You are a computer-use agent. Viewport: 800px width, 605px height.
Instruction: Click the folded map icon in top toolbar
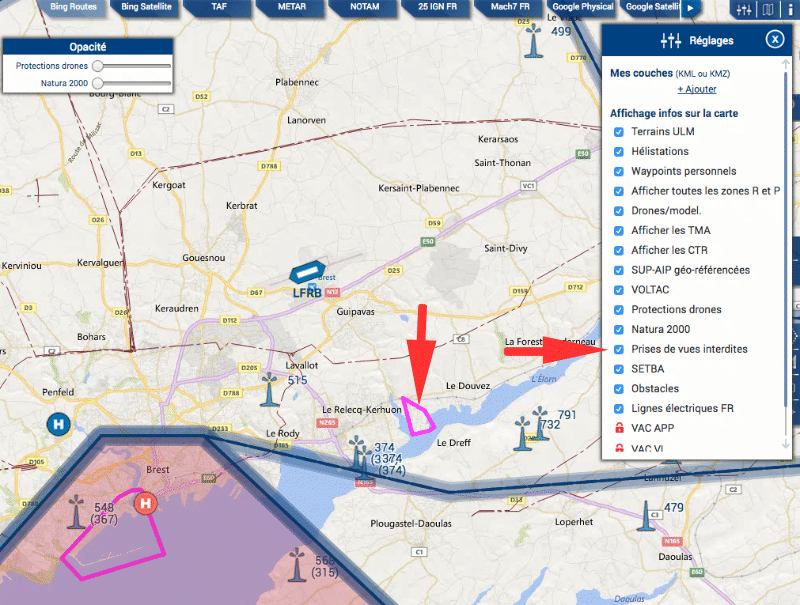767,10
